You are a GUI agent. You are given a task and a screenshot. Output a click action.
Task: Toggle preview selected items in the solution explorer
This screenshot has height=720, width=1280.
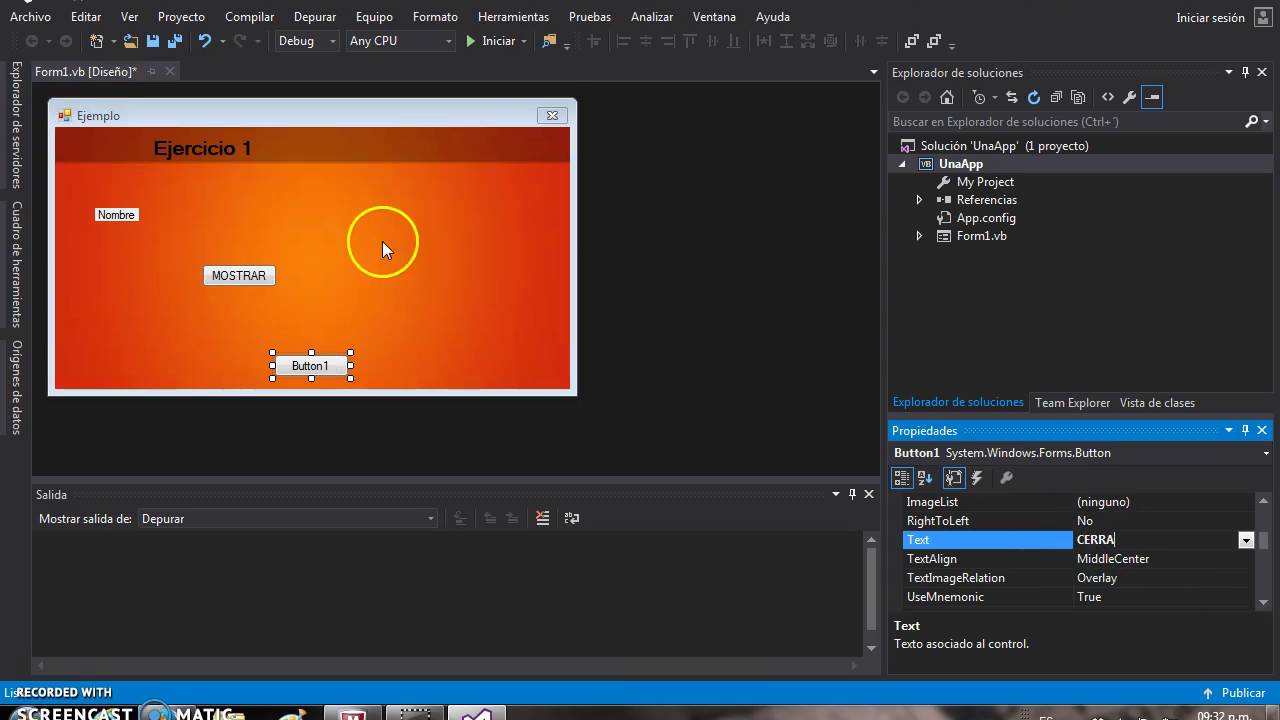(1152, 97)
